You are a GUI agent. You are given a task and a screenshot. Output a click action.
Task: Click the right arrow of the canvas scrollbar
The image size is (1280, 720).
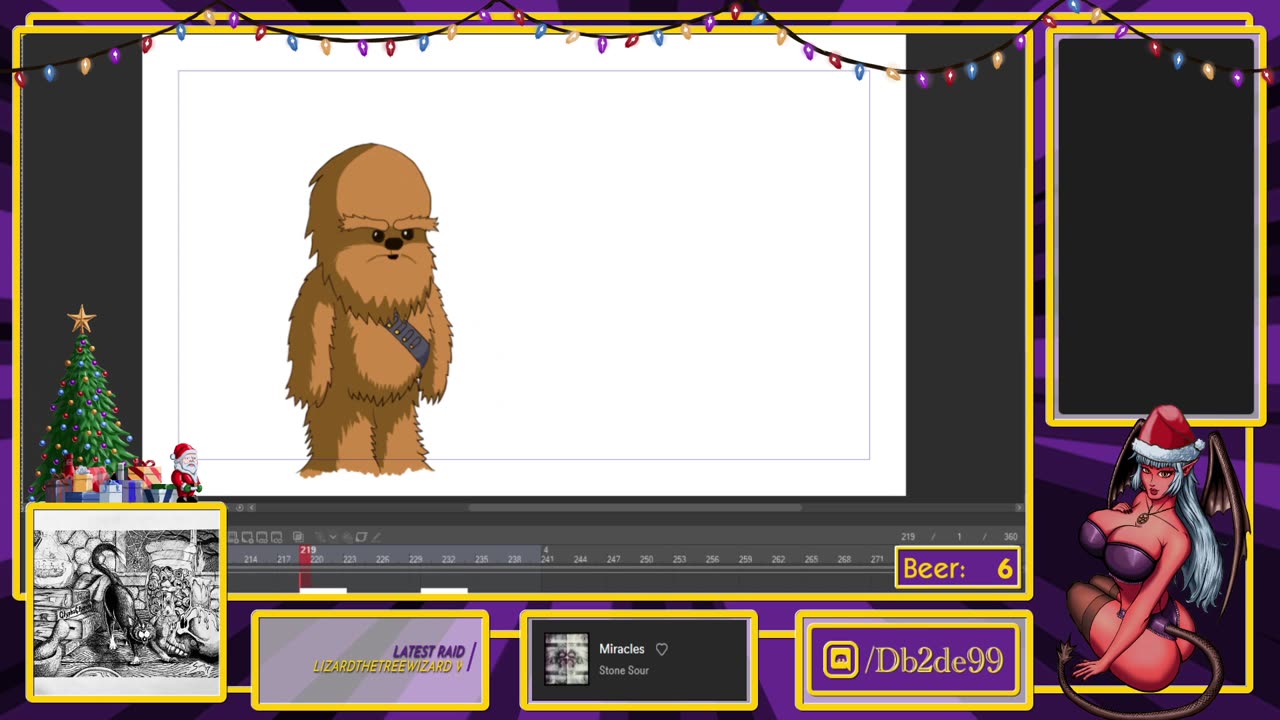click(1019, 507)
